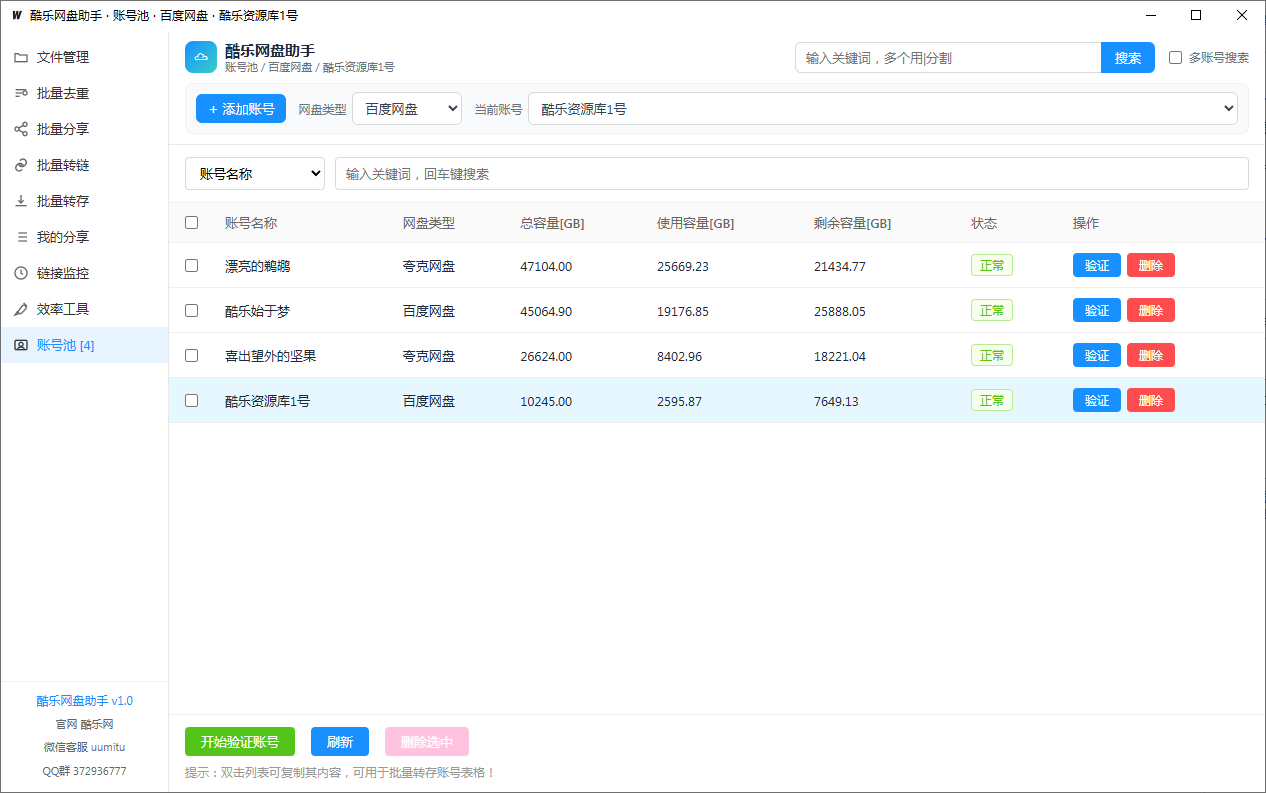Click the used capacity value 19176.85
The image size is (1266, 793).
click(x=683, y=312)
